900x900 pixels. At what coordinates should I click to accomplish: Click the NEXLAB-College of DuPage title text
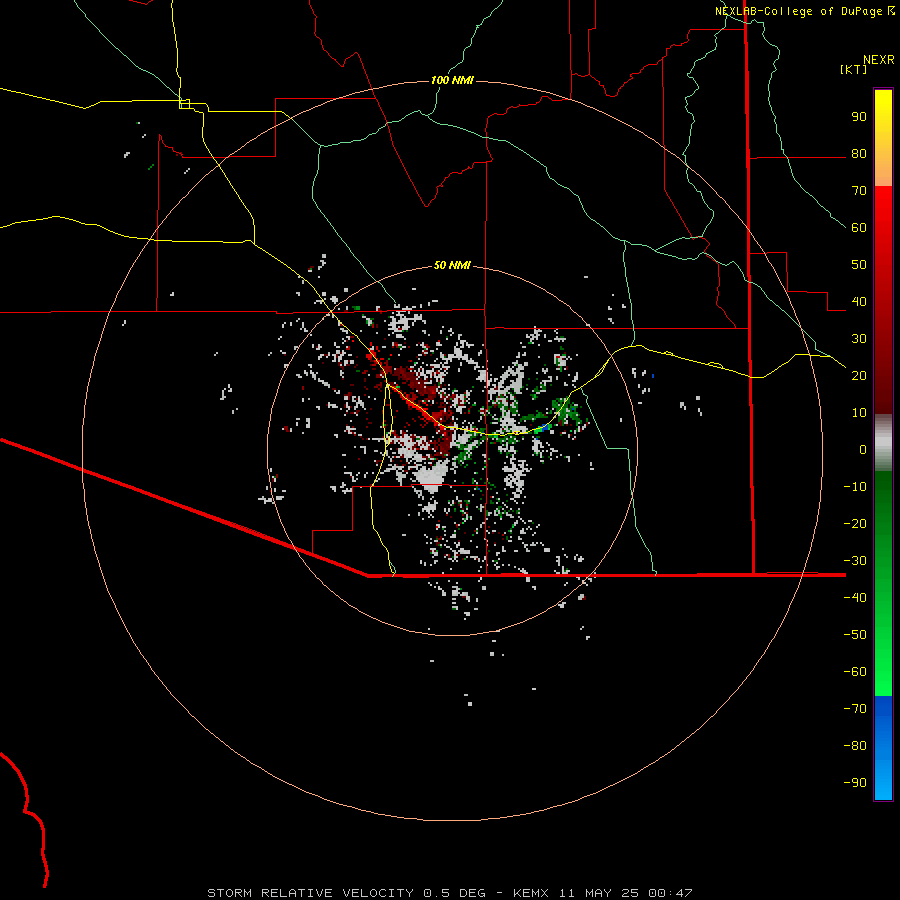pos(798,11)
